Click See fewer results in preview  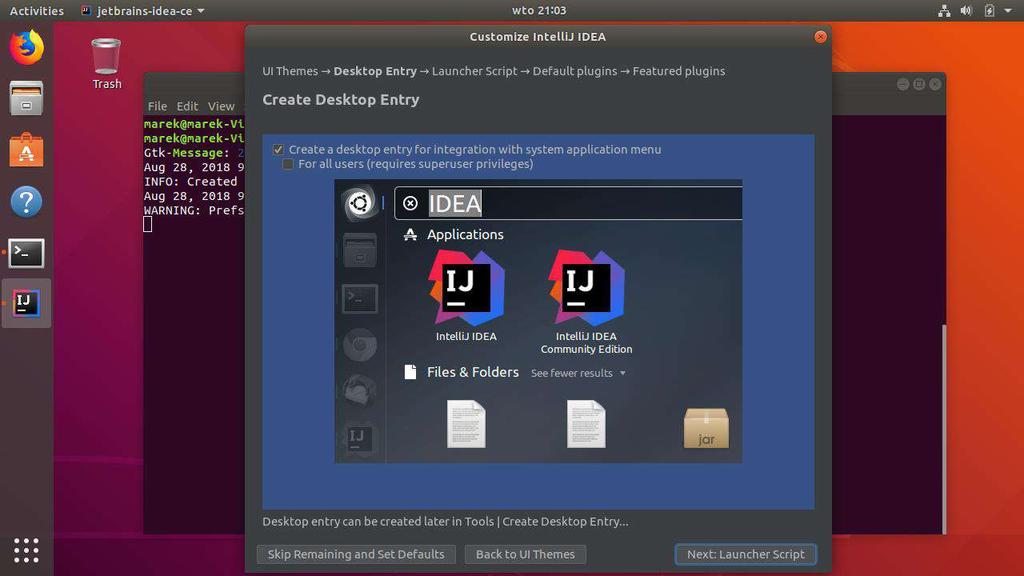coord(578,373)
